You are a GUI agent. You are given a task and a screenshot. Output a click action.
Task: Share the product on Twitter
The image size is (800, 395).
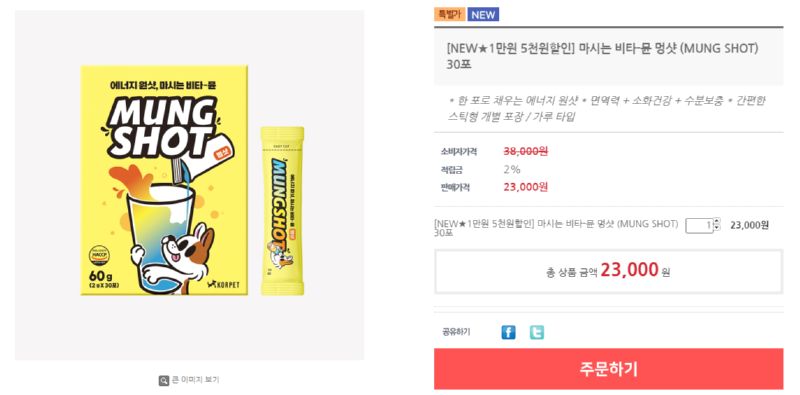coord(536,333)
